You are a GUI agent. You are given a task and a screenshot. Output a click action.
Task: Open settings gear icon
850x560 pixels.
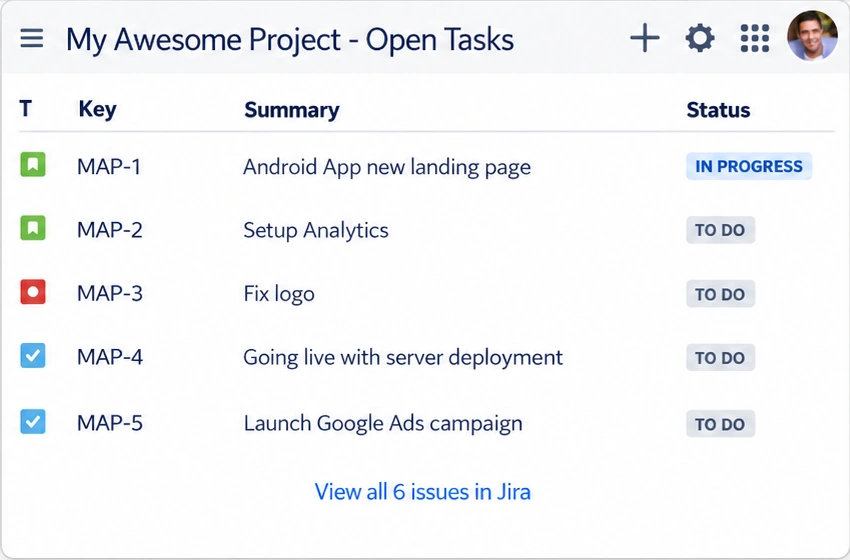point(700,38)
